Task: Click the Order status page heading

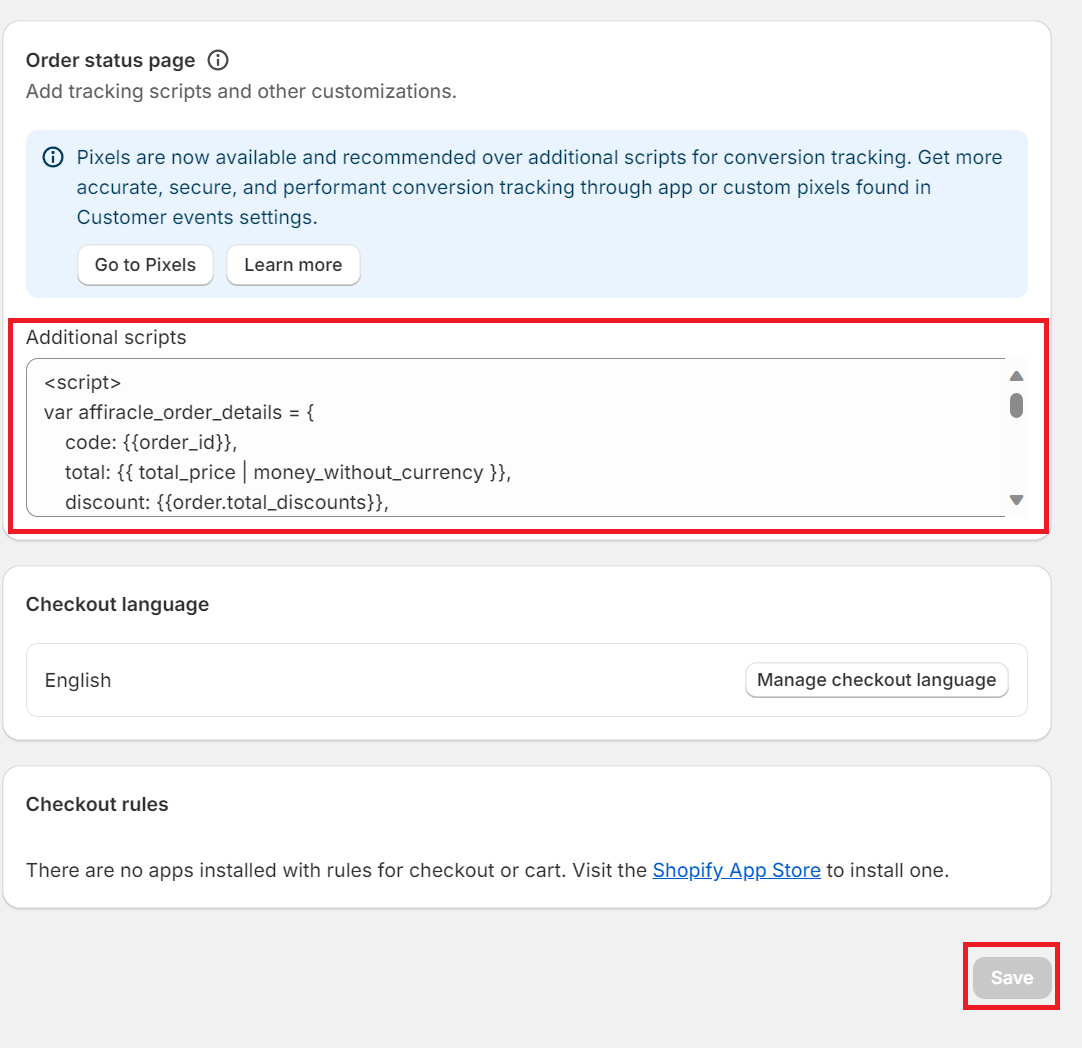Action: tap(110, 60)
